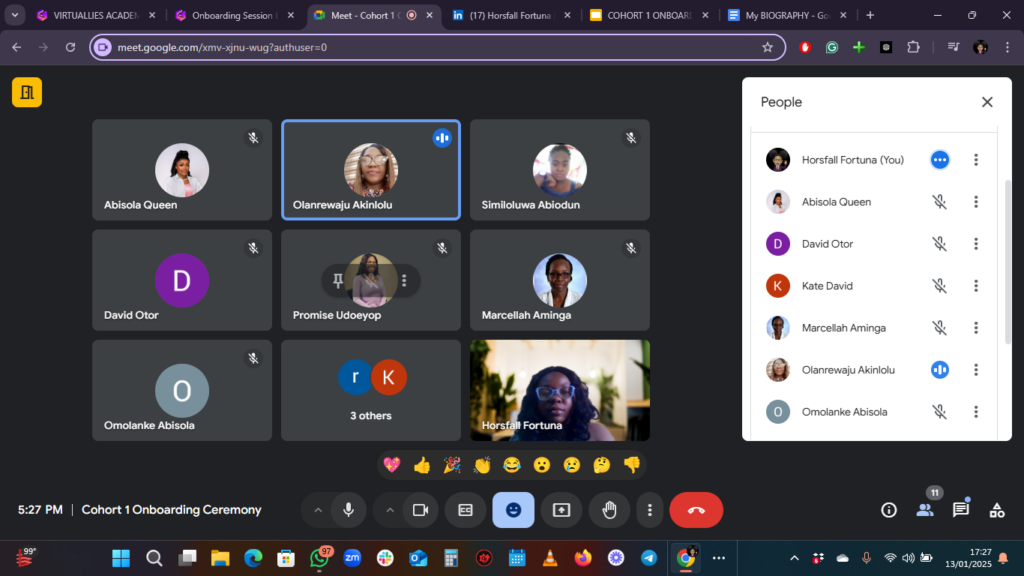1024x576 pixels.
Task: Open the activities shapes icon
Action: (x=997, y=510)
